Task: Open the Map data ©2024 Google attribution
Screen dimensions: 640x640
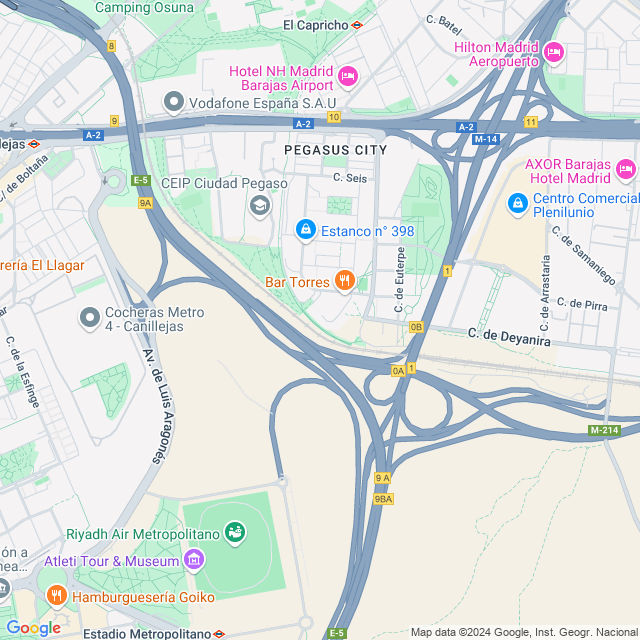Action: tap(524, 632)
